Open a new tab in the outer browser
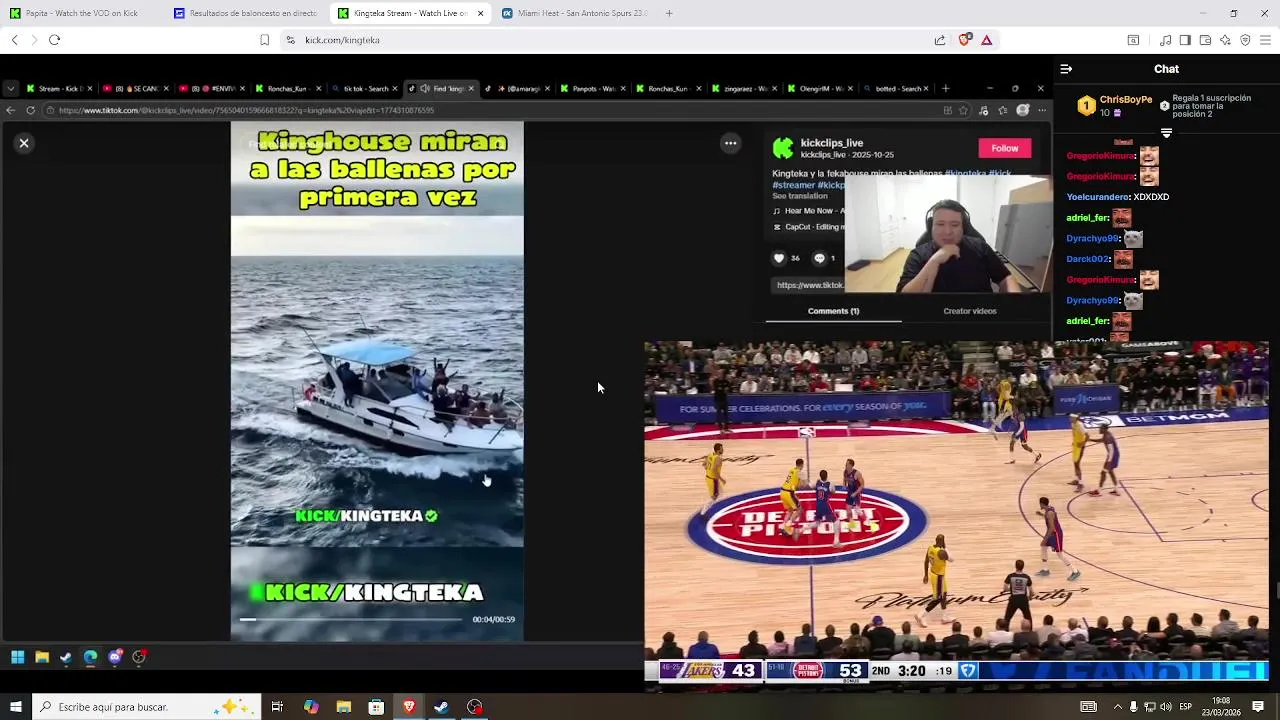 [669, 13]
